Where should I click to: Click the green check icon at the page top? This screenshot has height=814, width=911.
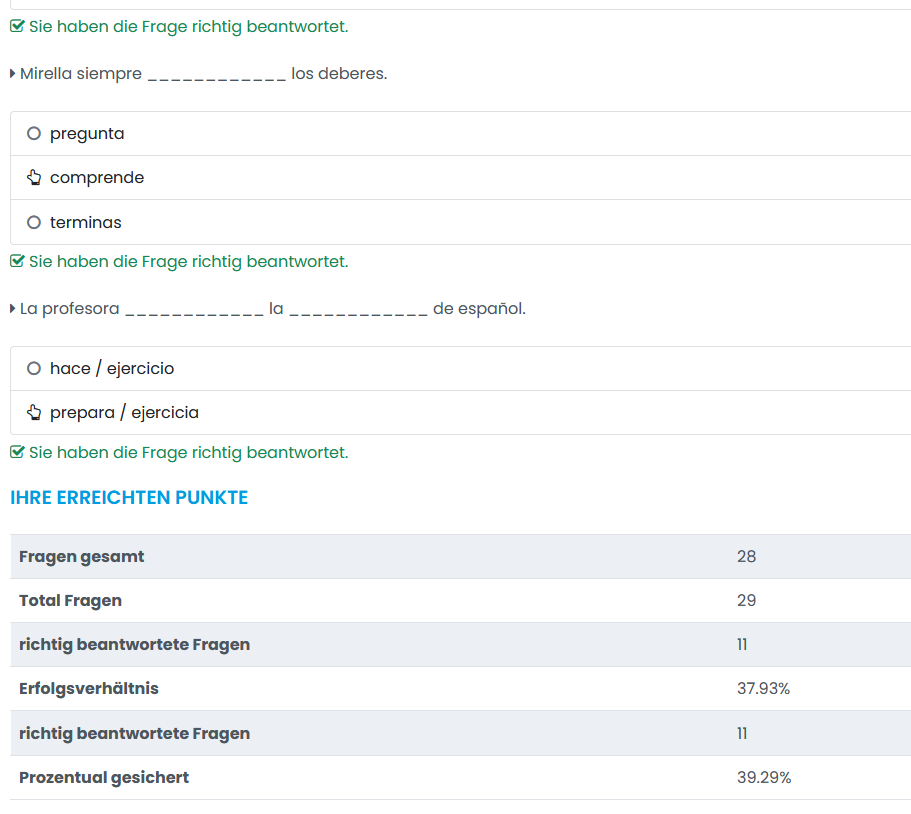(16, 27)
